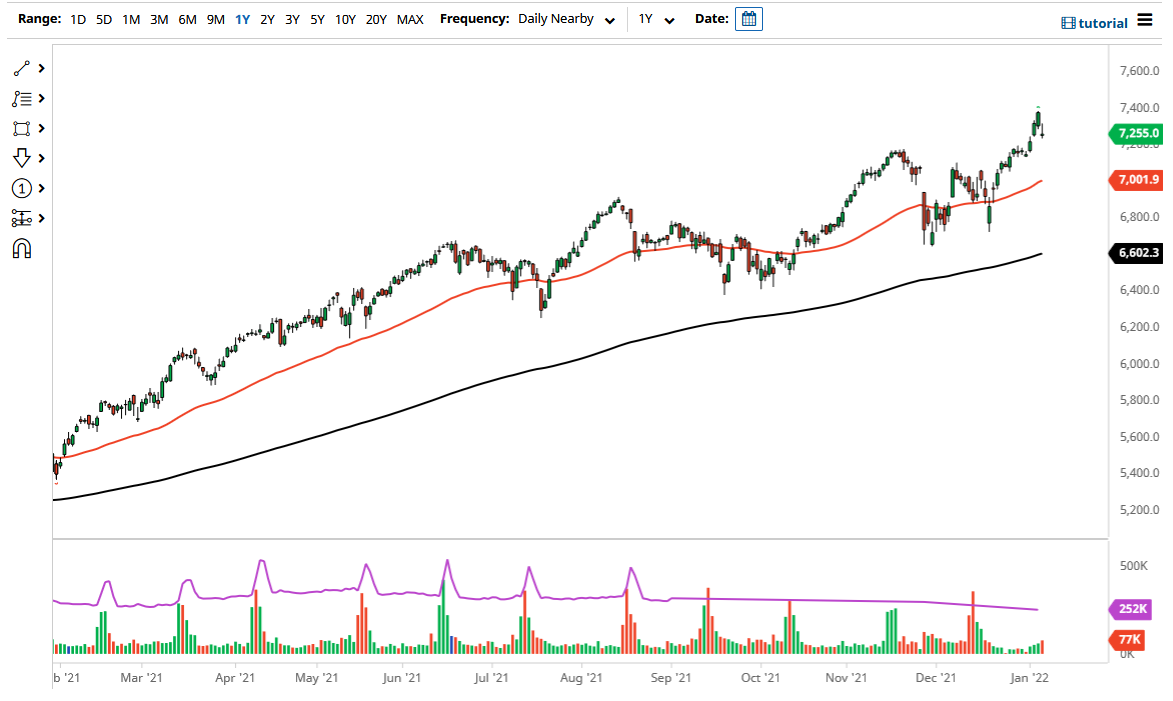
Task: Select the 1D range tab
Action: point(77,18)
